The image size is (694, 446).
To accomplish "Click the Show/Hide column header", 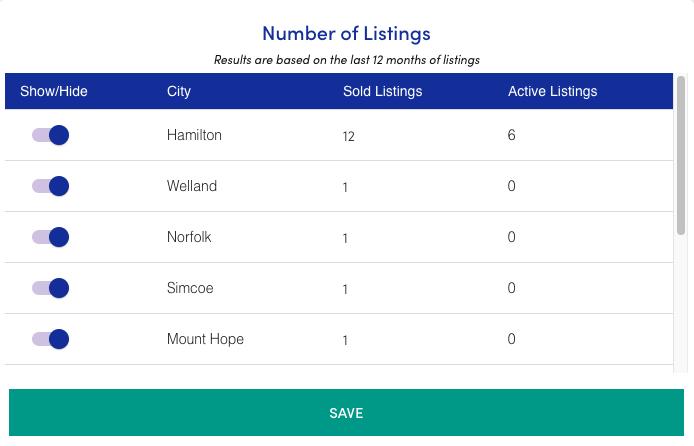I will pos(54,91).
